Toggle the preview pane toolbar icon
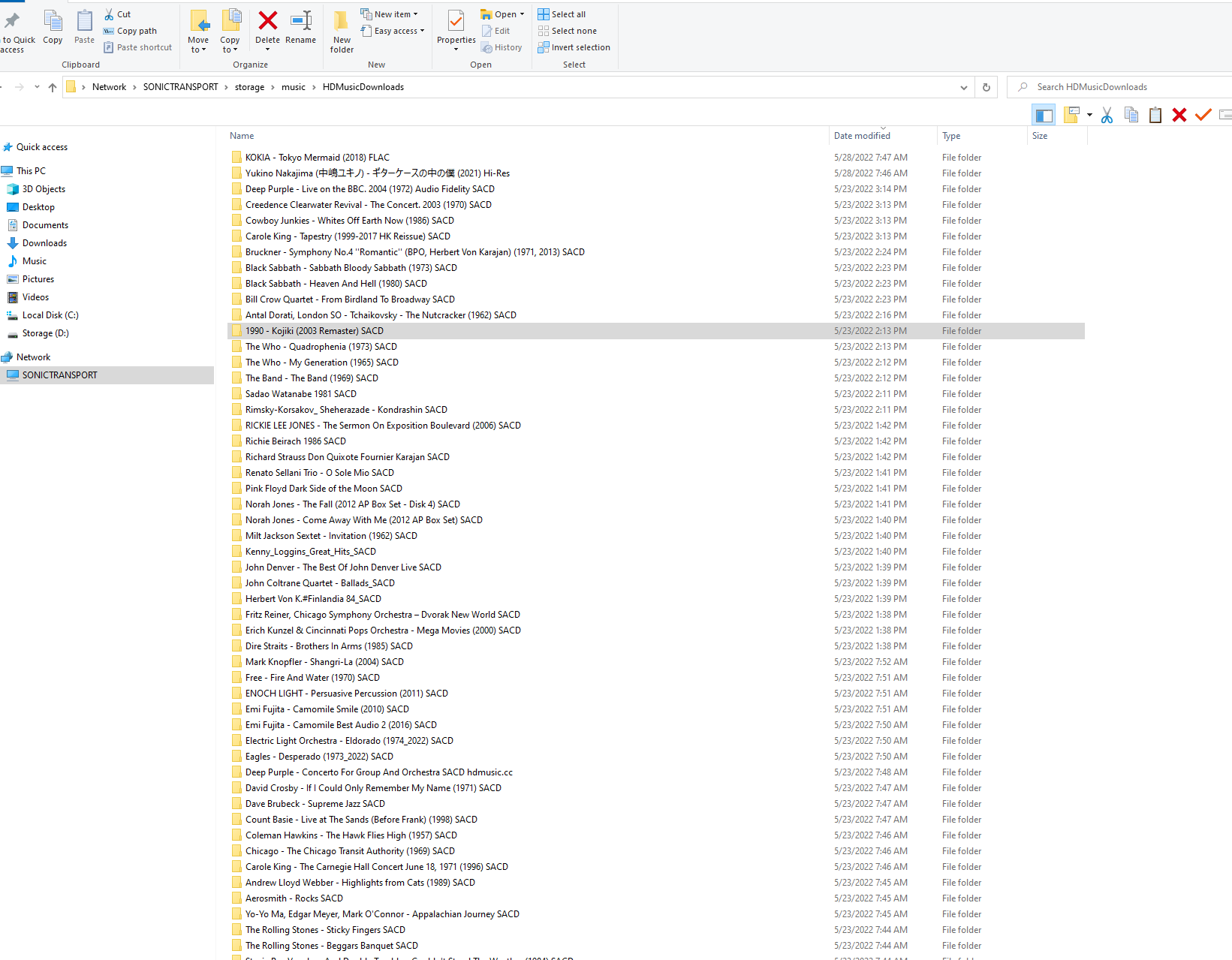 click(1044, 115)
